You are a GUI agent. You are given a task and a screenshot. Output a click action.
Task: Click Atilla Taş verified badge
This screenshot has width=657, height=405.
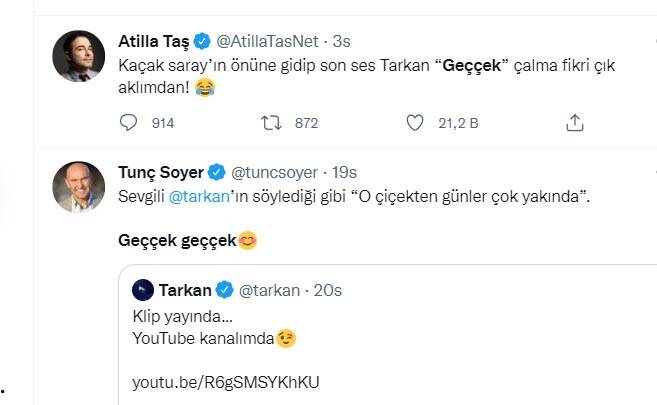pyautogui.click(x=203, y=41)
